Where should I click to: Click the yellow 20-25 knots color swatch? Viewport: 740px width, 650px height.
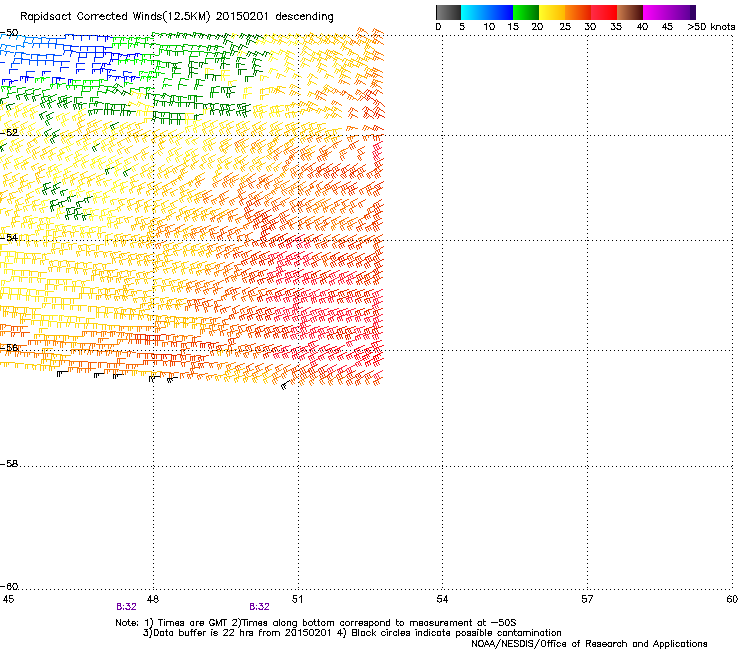552,12
